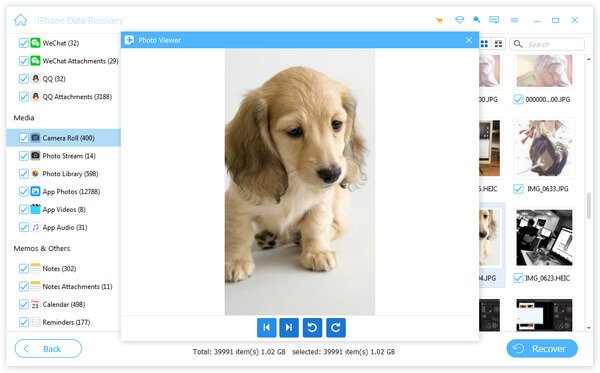Uncheck the 000000...00.JPG checkbox

pos(518,99)
